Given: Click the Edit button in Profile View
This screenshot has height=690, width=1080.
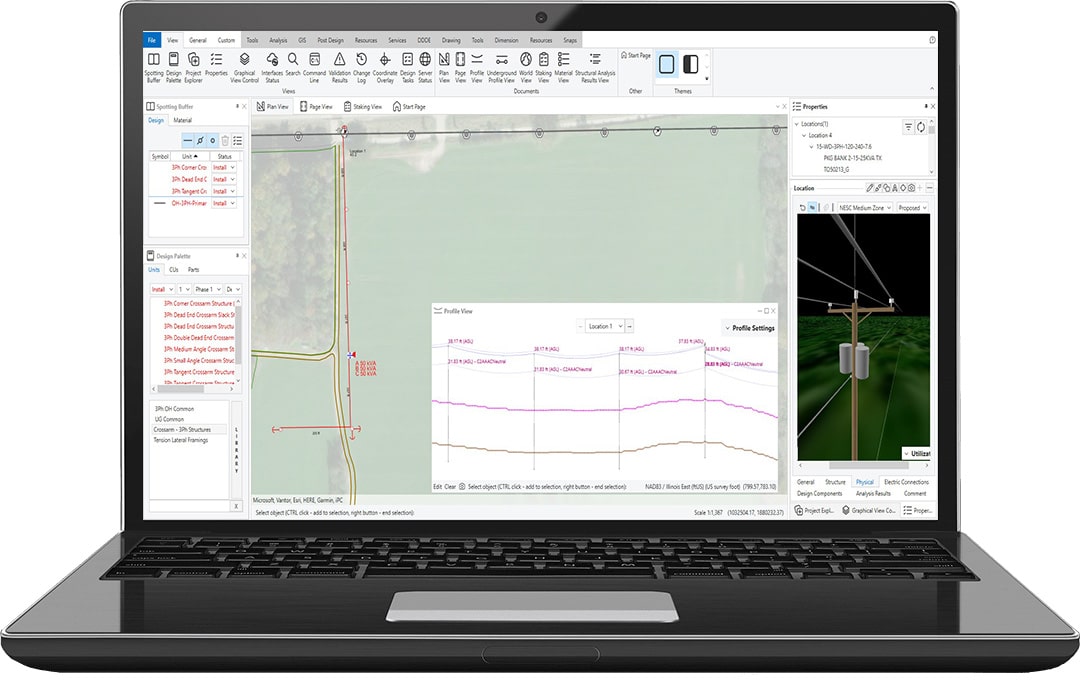Looking at the screenshot, I should click(x=437, y=487).
